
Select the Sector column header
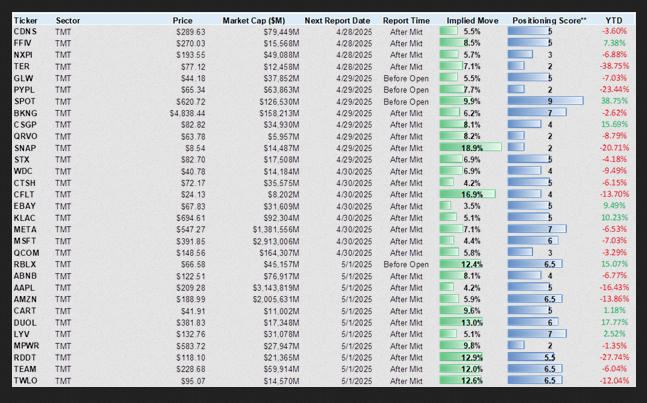[x=68, y=21]
